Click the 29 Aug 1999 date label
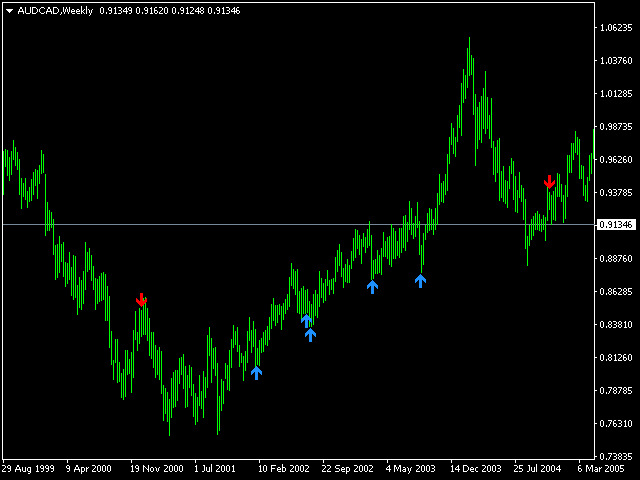 (x=28, y=469)
